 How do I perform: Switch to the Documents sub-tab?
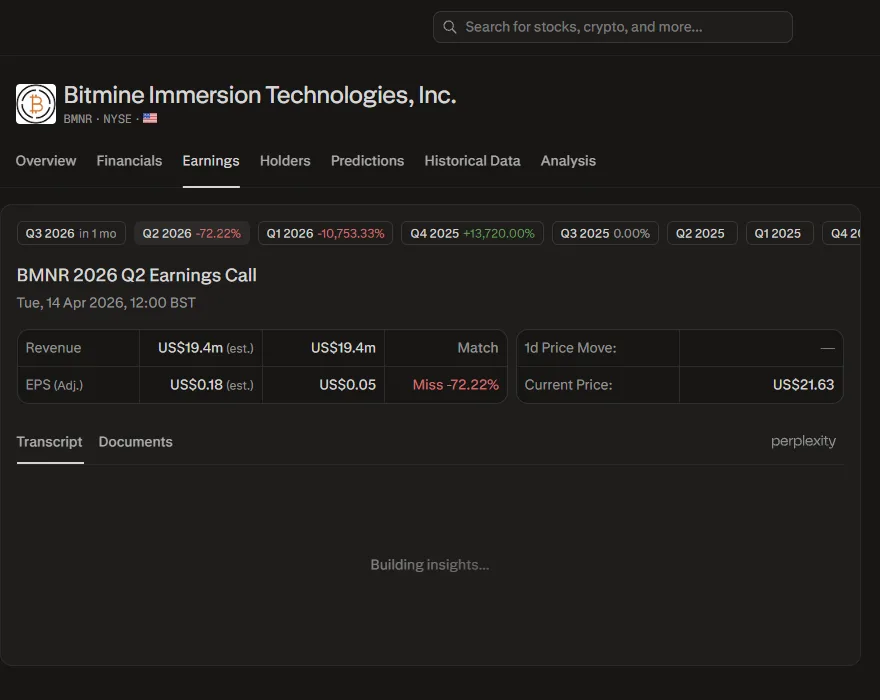(x=136, y=442)
